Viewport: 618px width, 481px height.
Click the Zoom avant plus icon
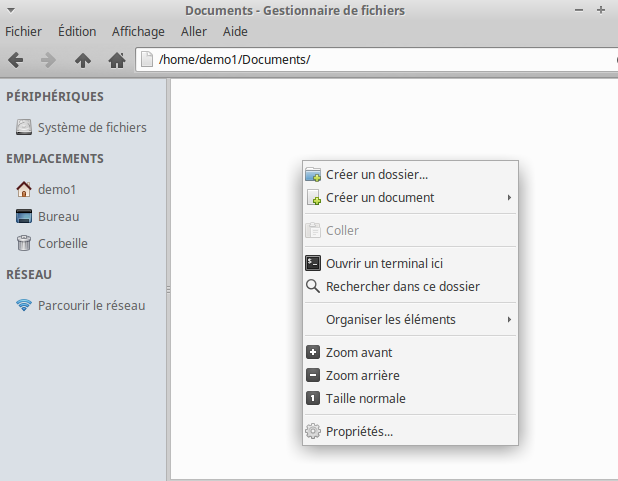pos(312,352)
